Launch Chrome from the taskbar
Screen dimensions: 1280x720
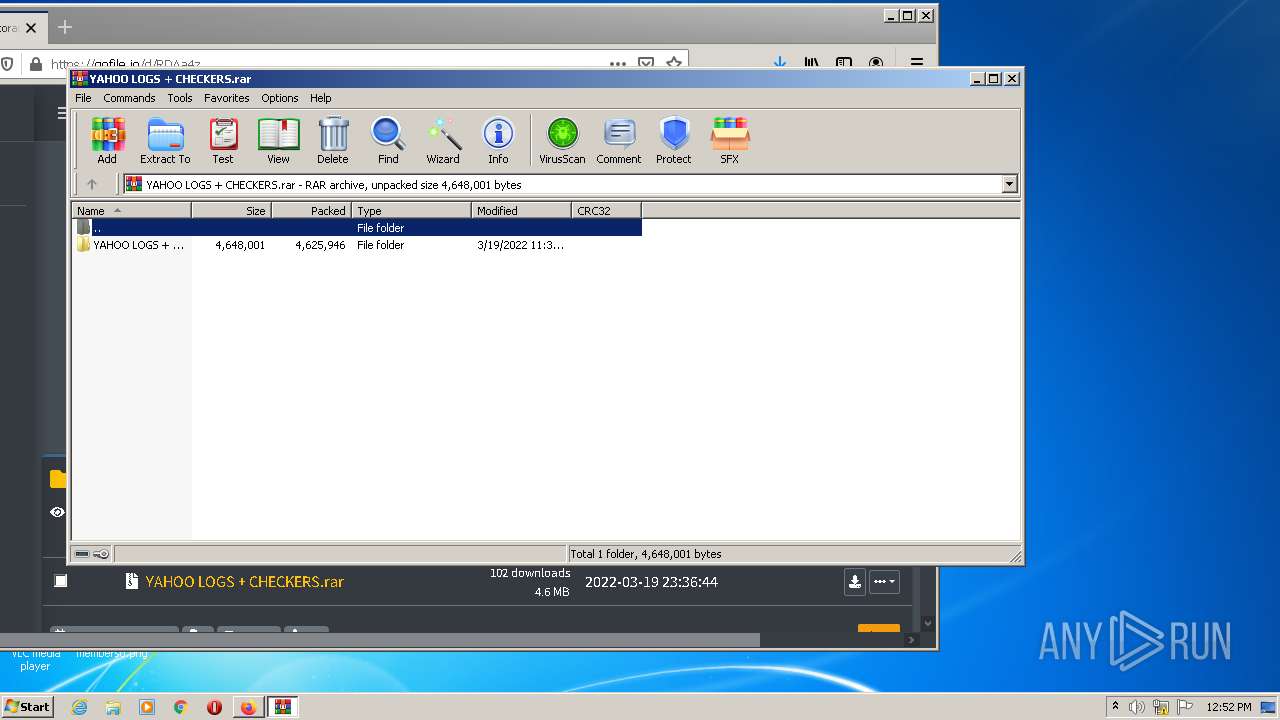181,707
